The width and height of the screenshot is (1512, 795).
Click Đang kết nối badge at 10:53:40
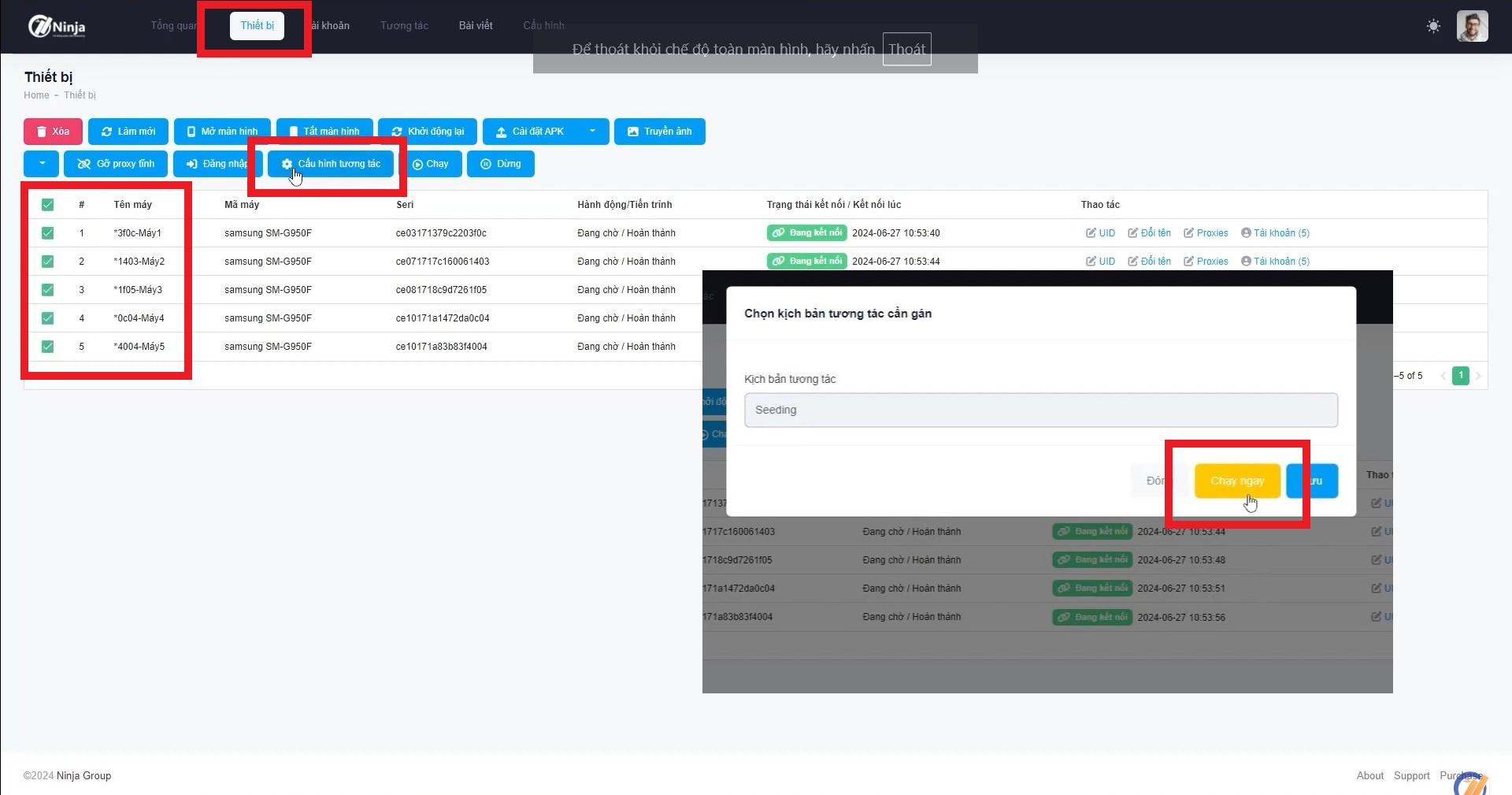807,233
